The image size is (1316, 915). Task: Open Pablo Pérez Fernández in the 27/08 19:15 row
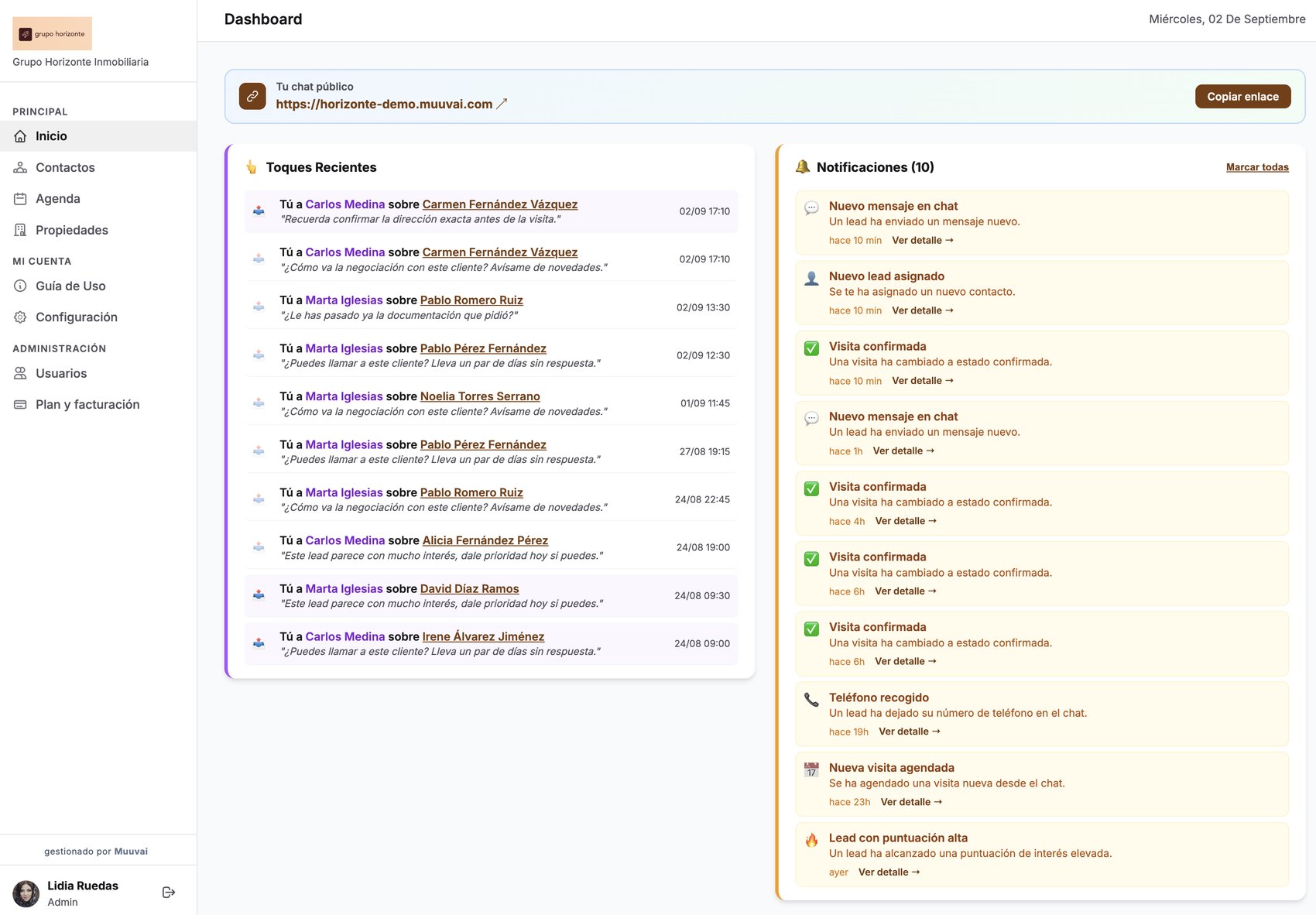(x=483, y=444)
